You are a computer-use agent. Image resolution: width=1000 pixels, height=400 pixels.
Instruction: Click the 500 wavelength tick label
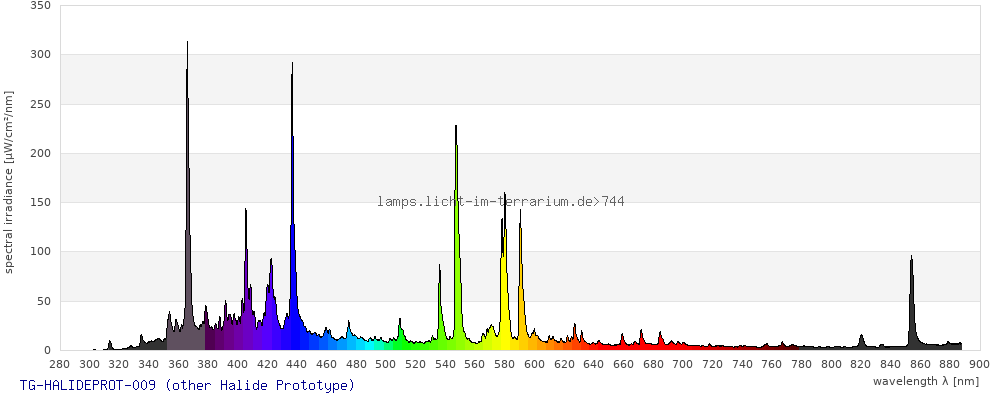point(386,364)
